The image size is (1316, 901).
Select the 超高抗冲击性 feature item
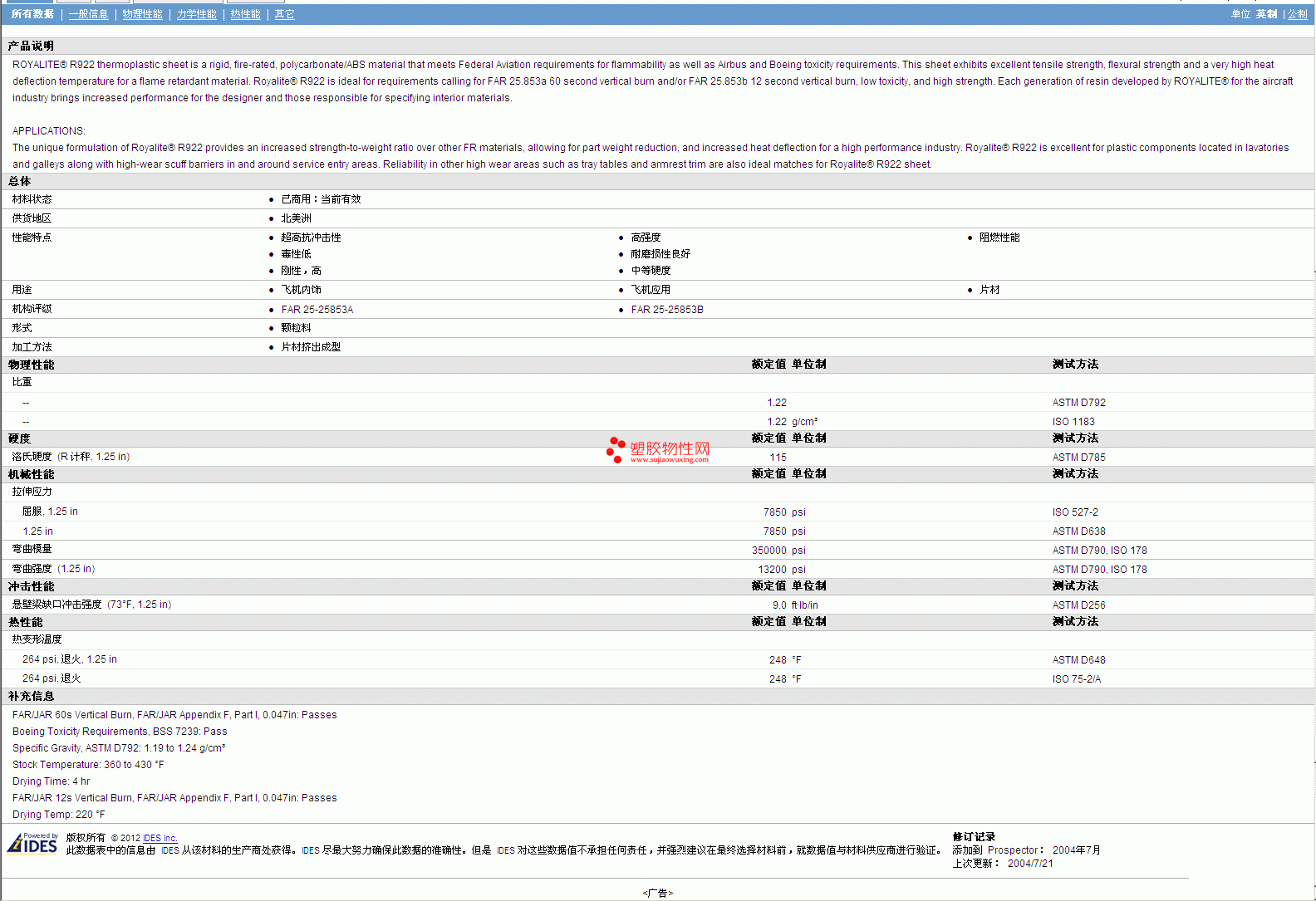click(x=311, y=237)
